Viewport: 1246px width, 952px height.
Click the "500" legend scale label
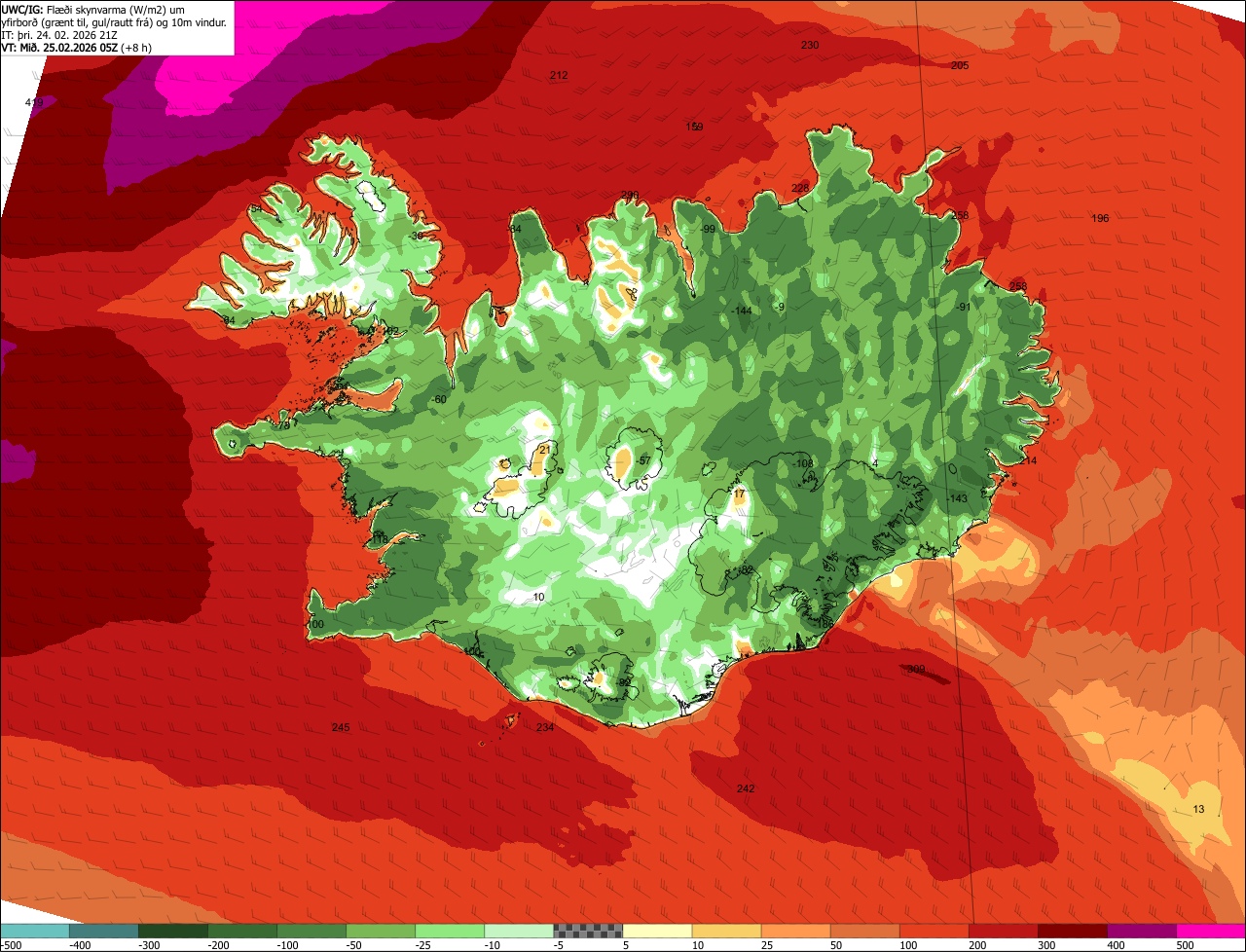[1187, 944]
